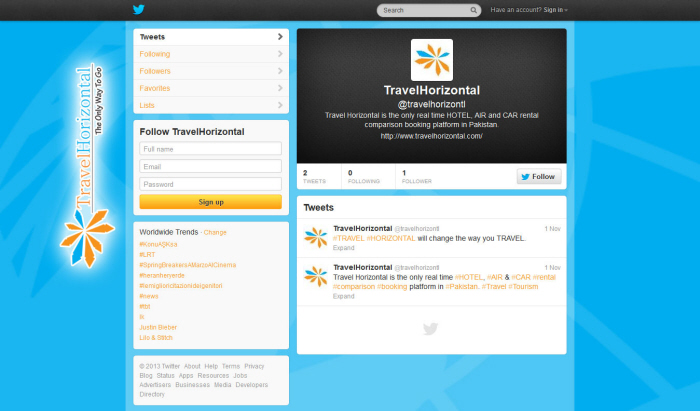Open the travelhorizontal.com website link
This screenshot has width=700, height=411.
[x=431, y=136]
